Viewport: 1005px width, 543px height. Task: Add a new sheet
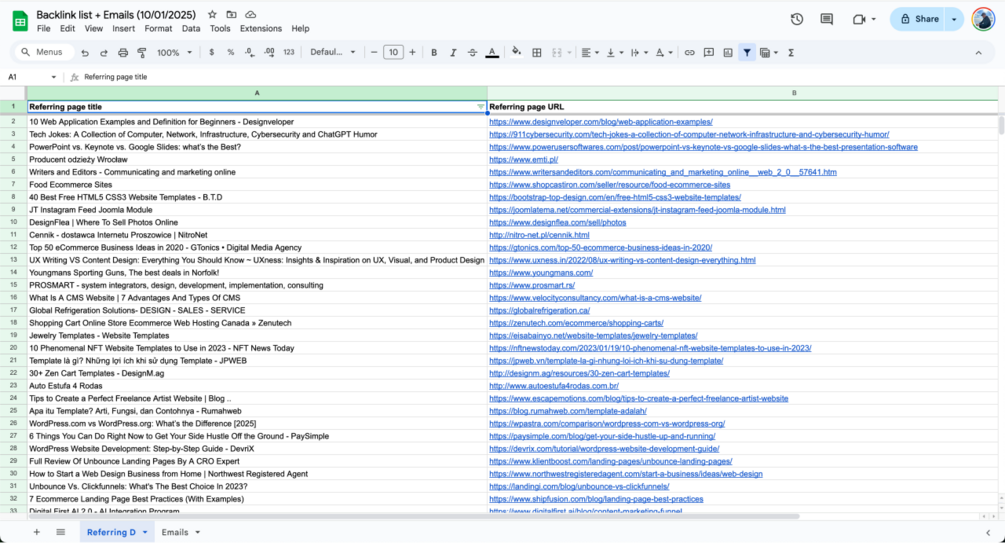coord(37,532)
